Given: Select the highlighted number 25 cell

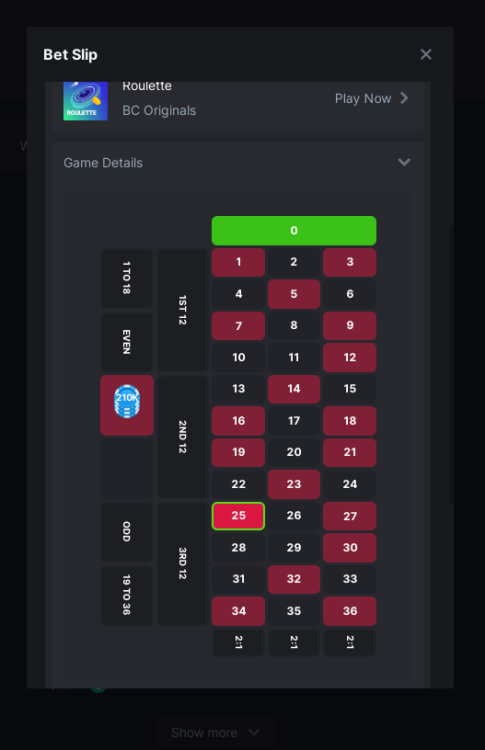Looking at the screenshot, I should click(238, 516).
